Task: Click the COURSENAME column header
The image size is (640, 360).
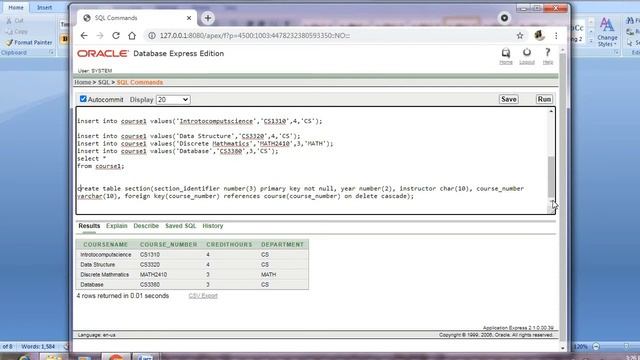Action: coord(106,244)
